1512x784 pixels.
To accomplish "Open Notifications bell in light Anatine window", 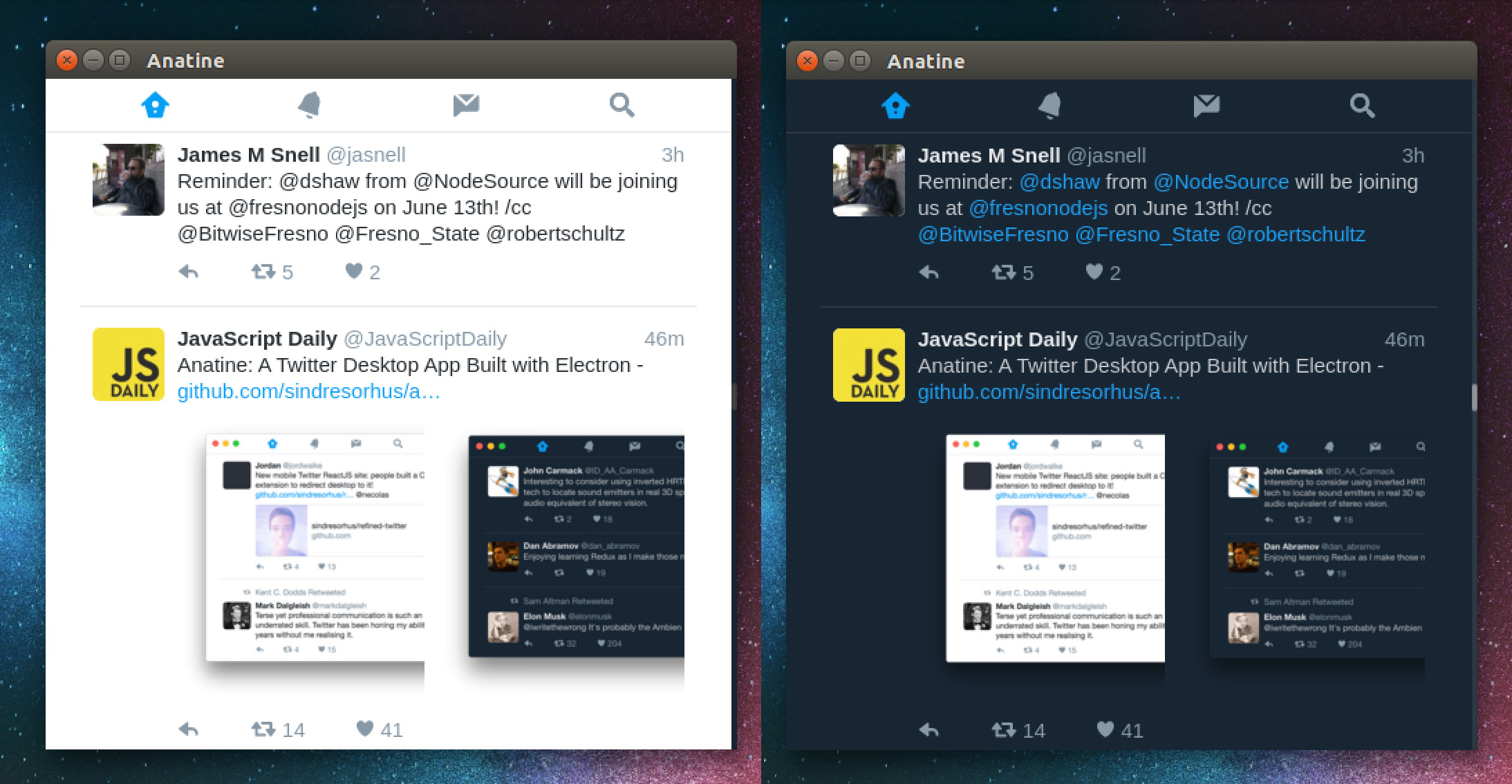I will coord(310,105).
